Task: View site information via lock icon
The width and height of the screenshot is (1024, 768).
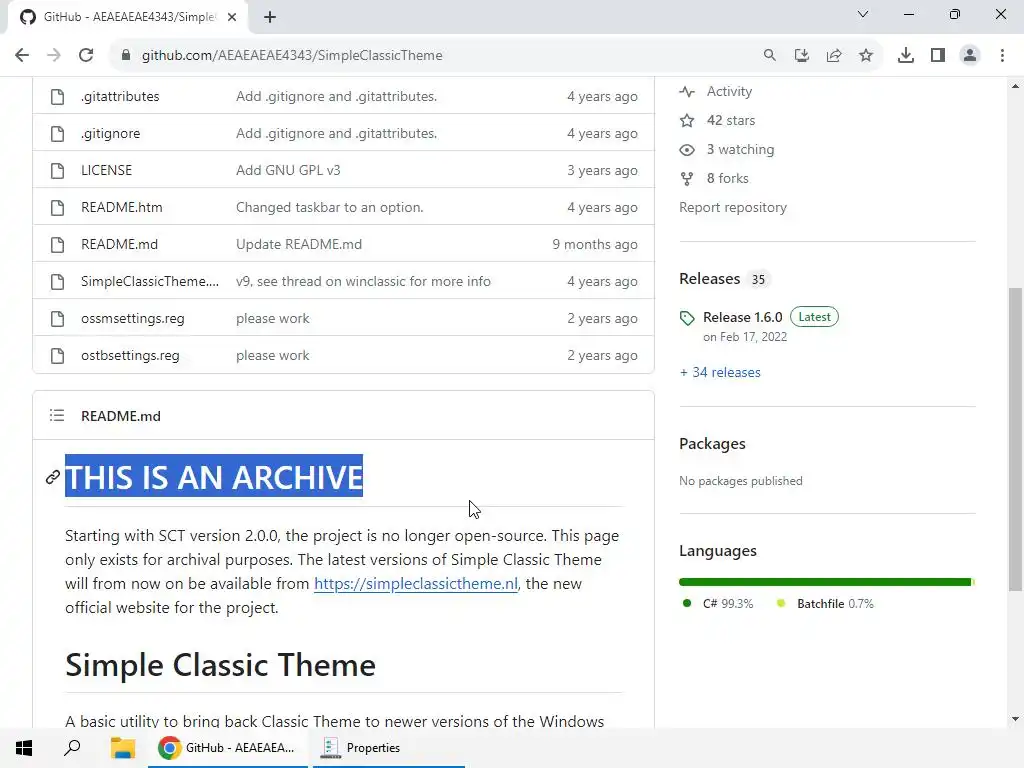Action: [x=126, y=56]
